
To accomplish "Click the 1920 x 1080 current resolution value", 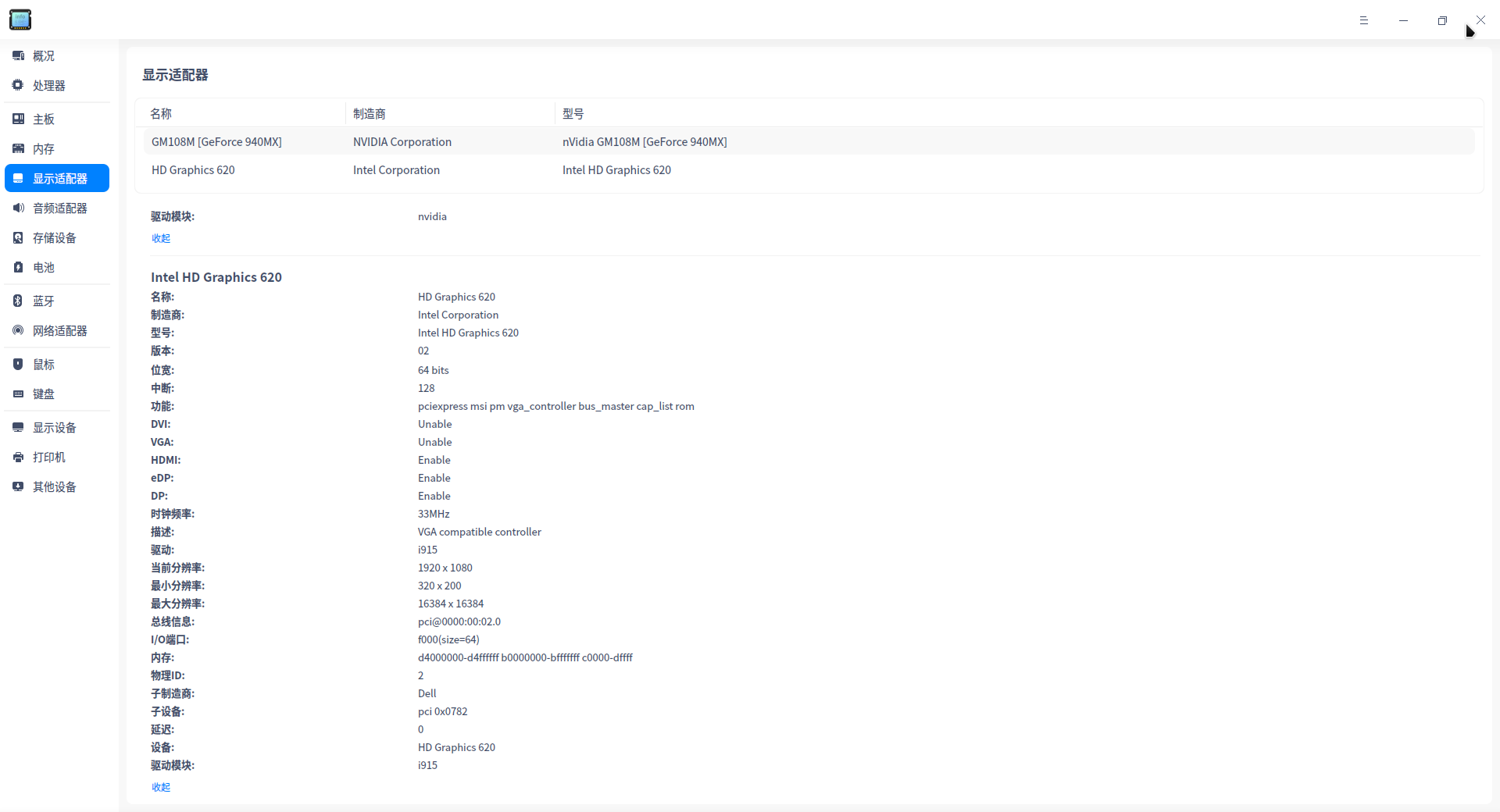I will coord(445,568).
